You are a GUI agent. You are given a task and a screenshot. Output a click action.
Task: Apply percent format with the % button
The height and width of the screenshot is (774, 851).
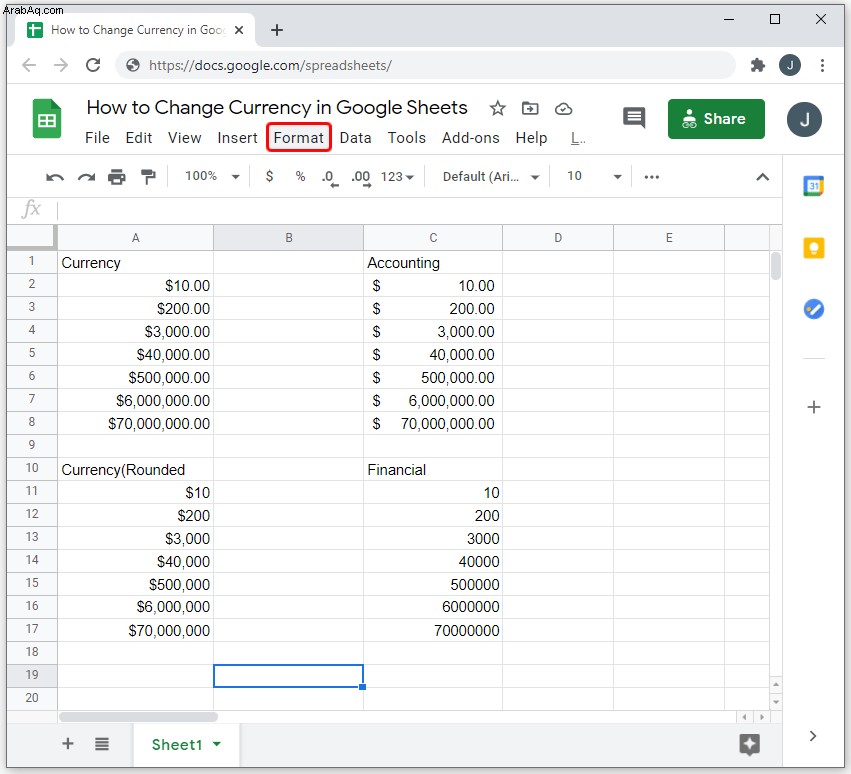click(x=300, y=176)
